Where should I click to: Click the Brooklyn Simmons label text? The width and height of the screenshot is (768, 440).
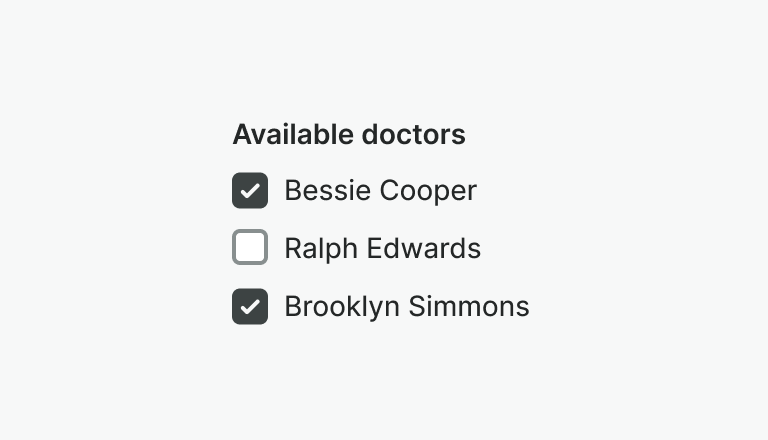(x=406, y=306)
